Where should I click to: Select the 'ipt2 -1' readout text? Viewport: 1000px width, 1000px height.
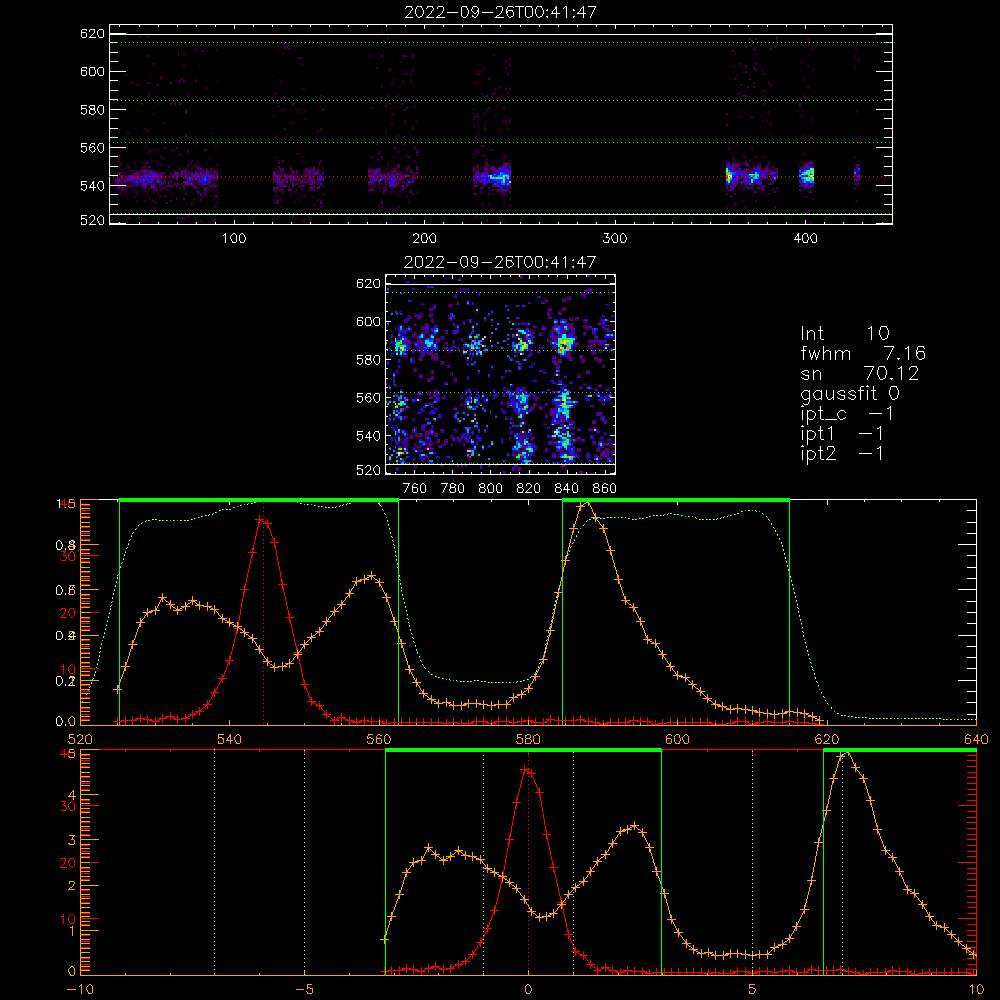click(842, 453)
